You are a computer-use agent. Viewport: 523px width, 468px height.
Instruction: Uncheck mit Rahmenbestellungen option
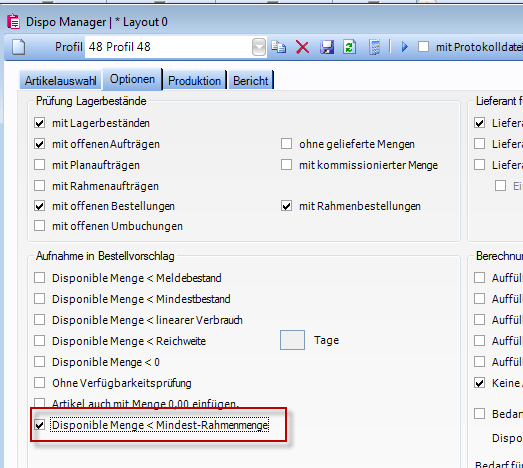pyautogui.click(x=287, y=206)
